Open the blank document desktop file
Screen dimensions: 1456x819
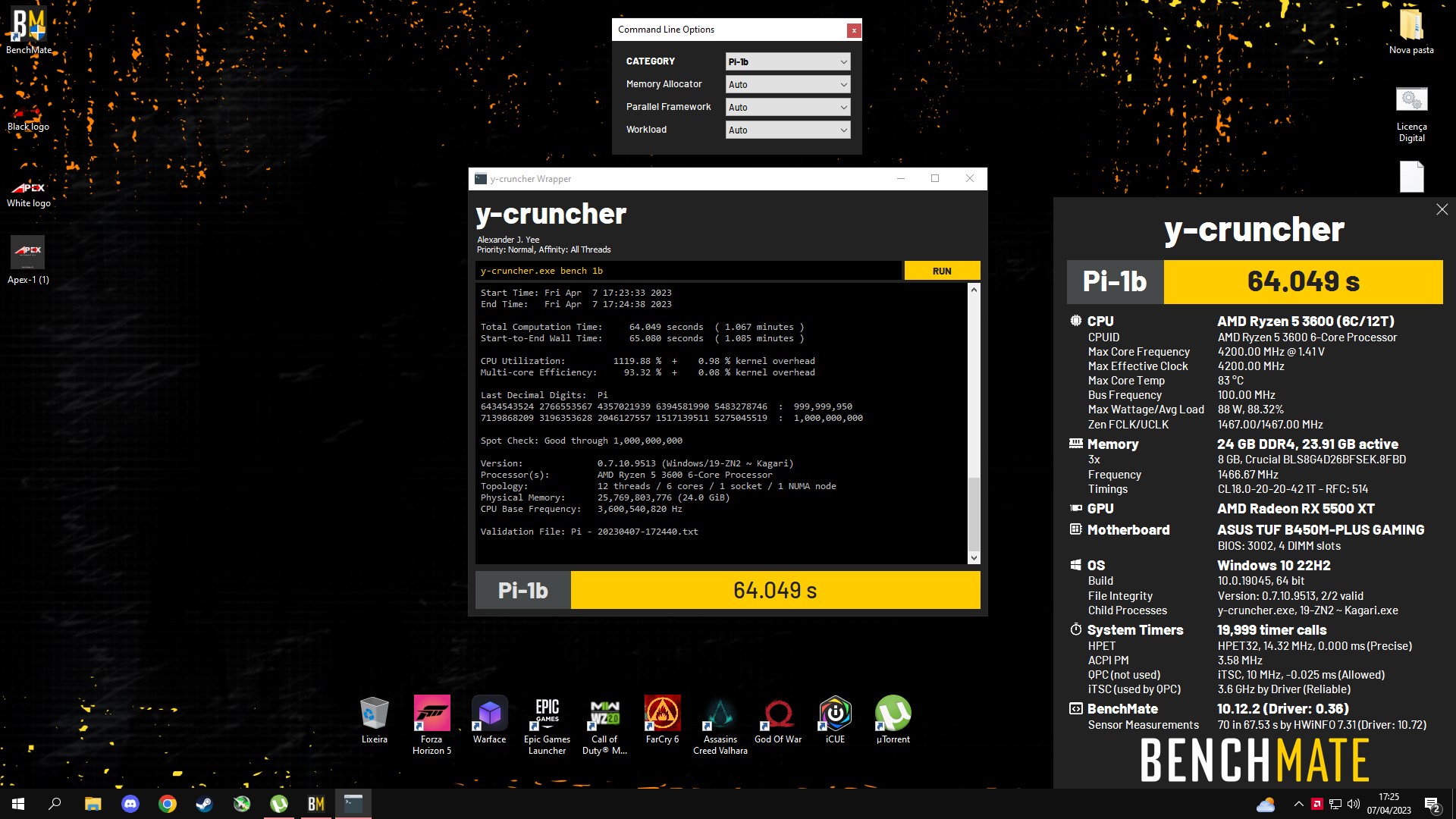1411,177
